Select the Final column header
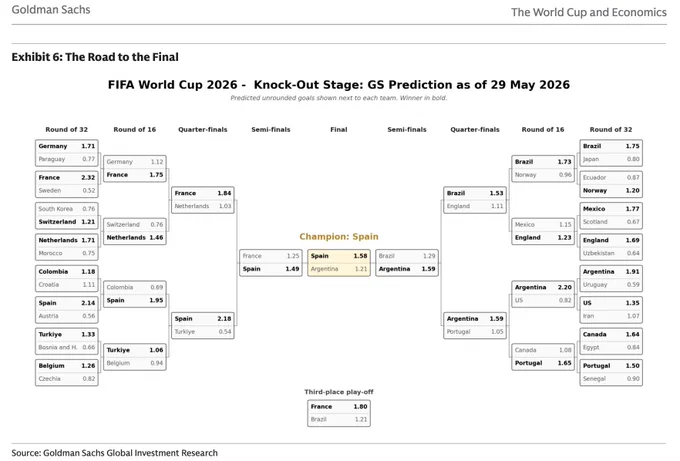The width and height of the screenshot is (680, 461). tap(339, 129)
